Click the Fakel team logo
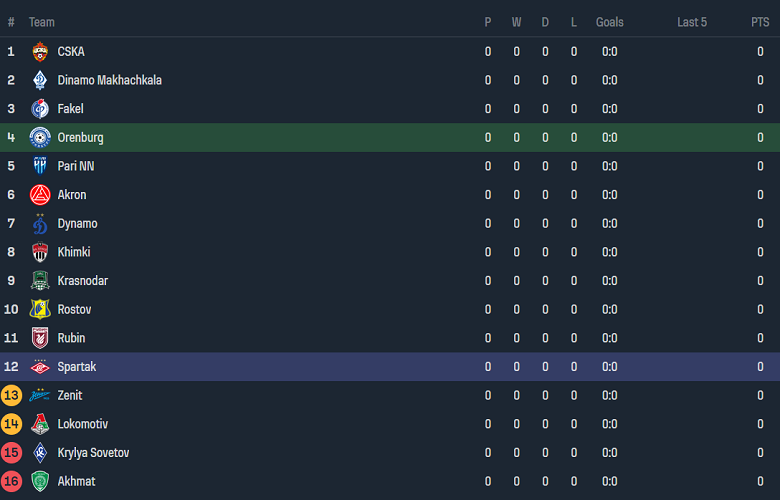780x500 pixels. point(40,109)
